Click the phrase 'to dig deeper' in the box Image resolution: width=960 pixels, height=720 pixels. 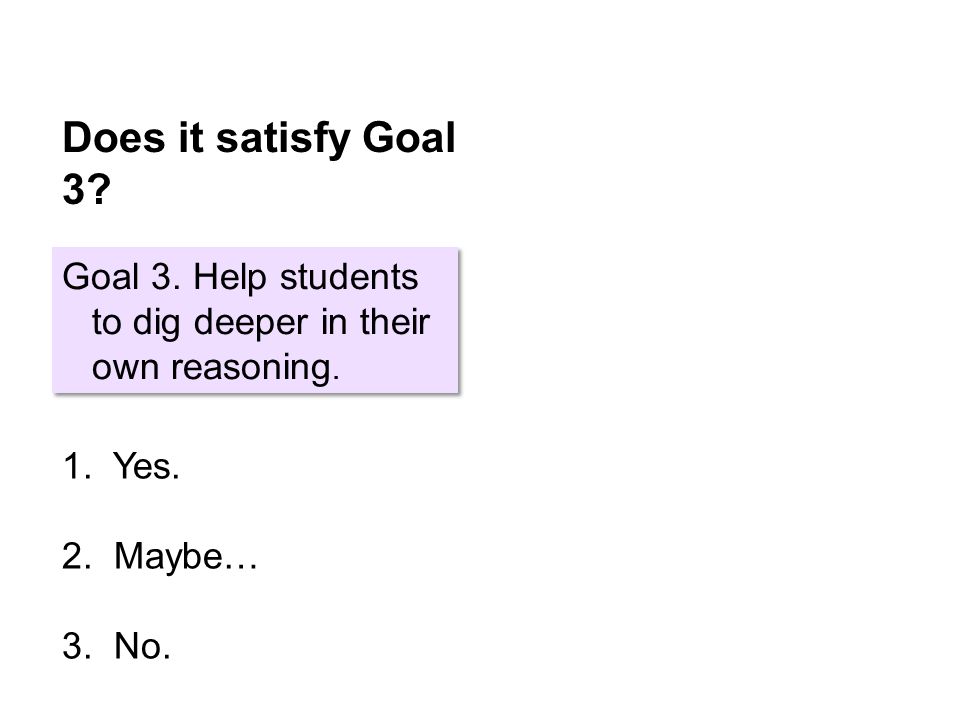[x=200, y=323]
